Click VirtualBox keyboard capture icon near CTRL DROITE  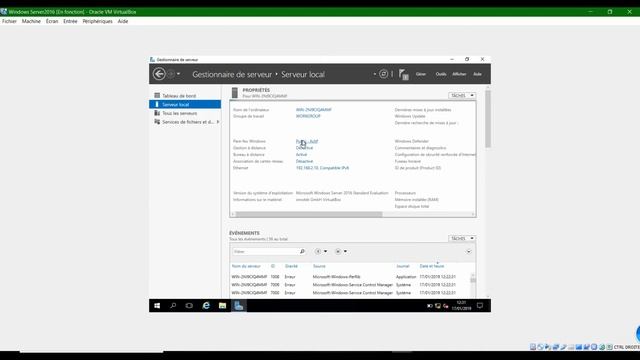(x=609, y=347)
